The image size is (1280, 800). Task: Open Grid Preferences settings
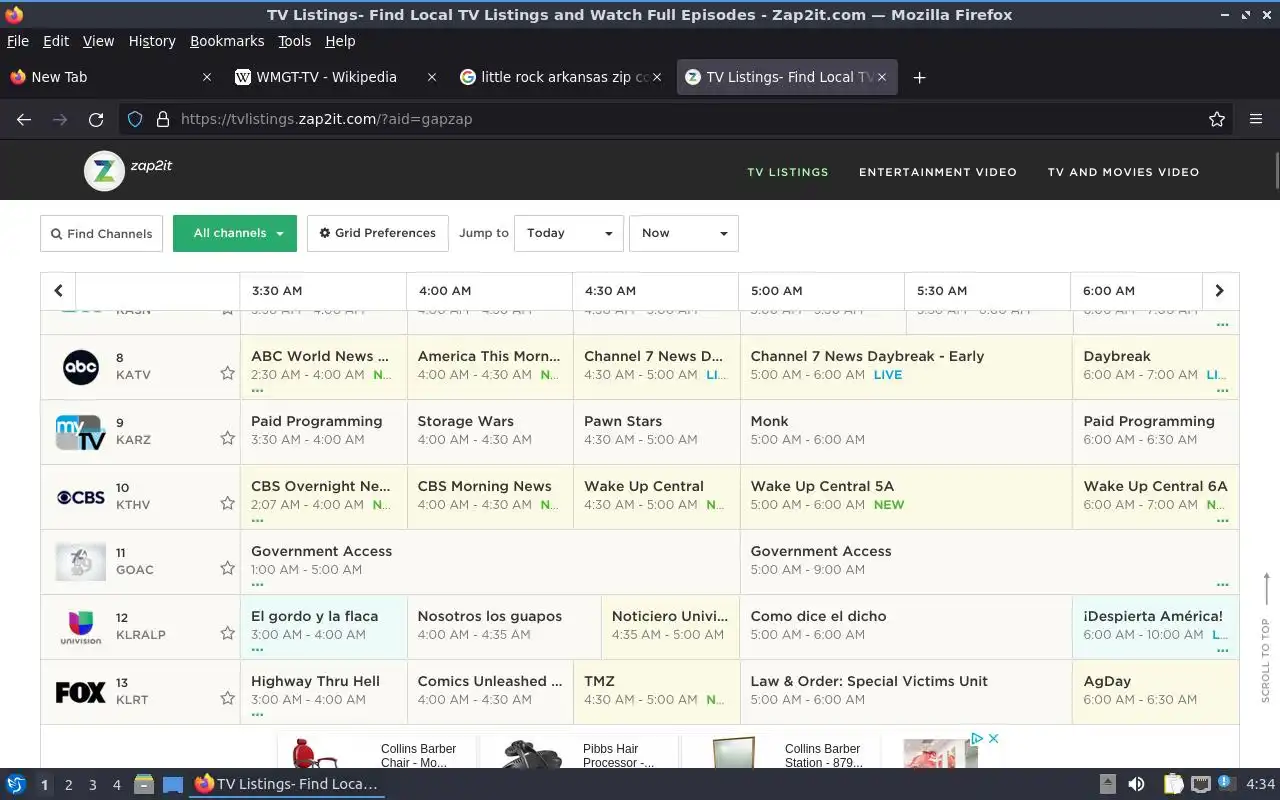click(378, 233)
